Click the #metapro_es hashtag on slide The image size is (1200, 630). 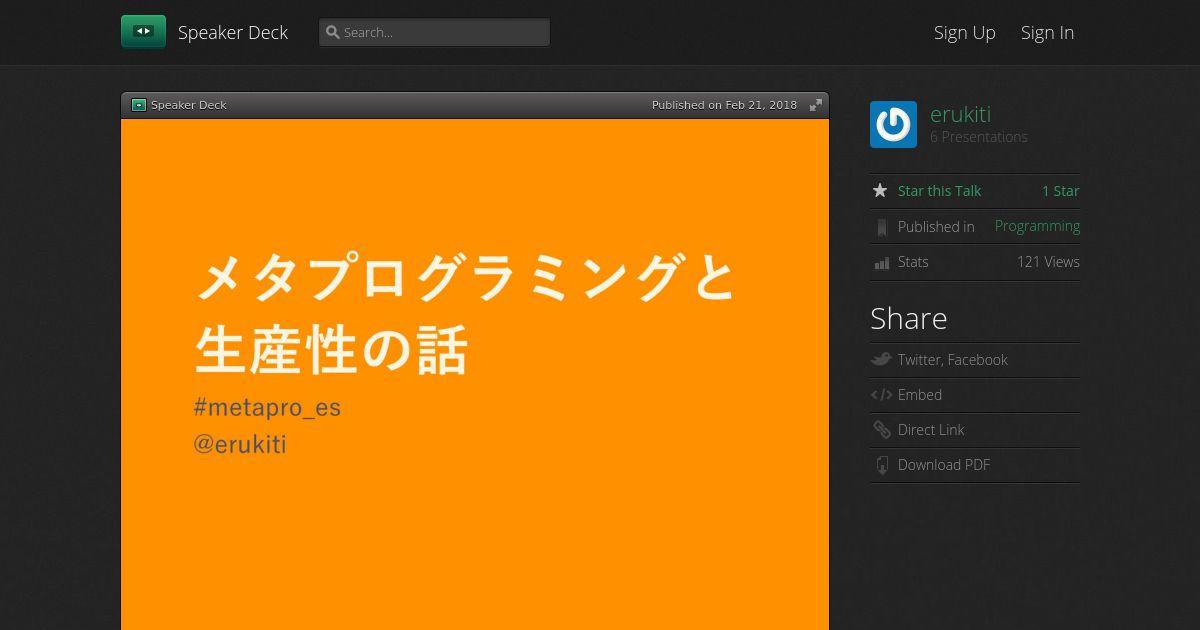pyautogui.click(x=267, y=408)
